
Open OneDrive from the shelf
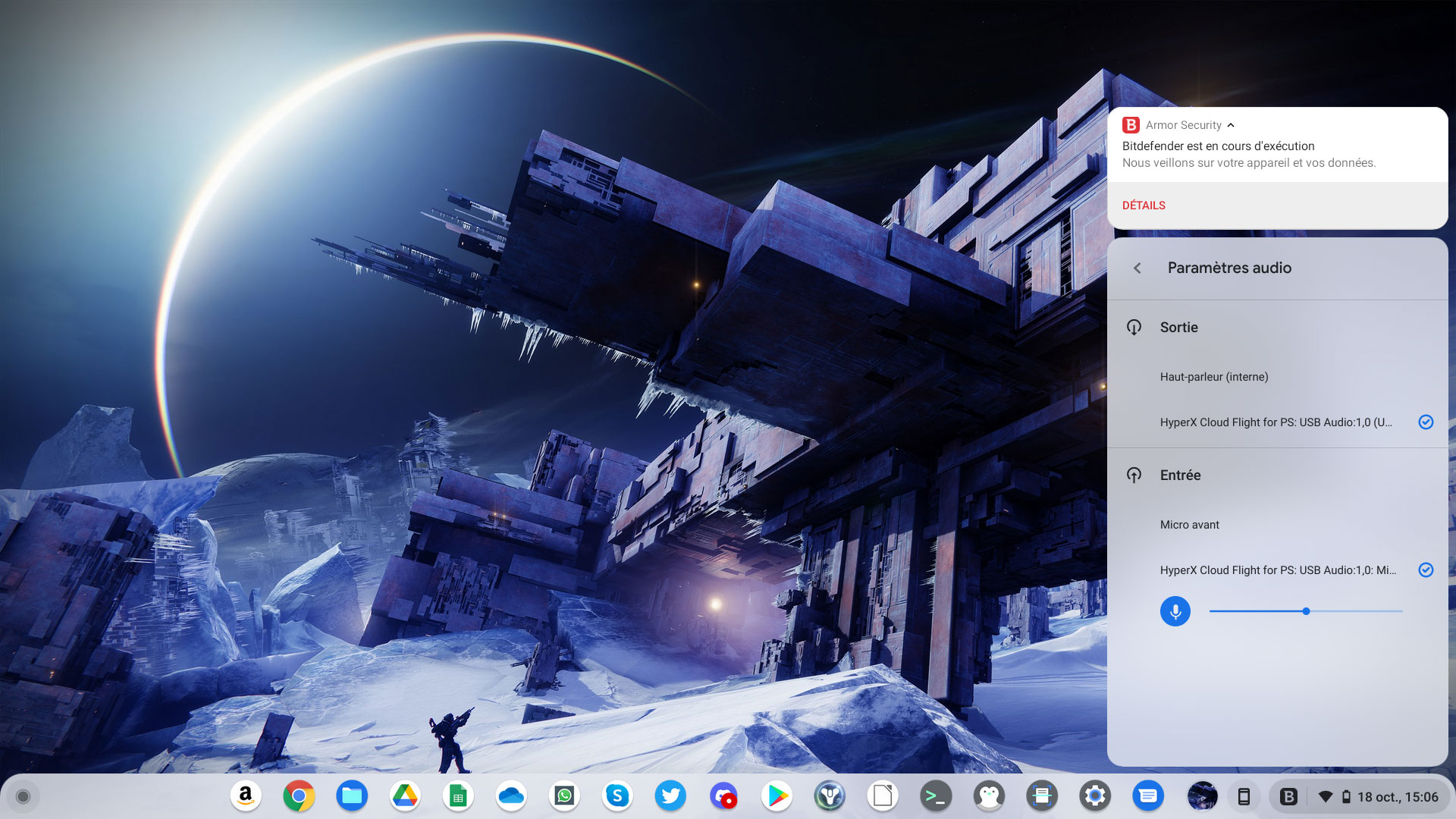[511, 796]
